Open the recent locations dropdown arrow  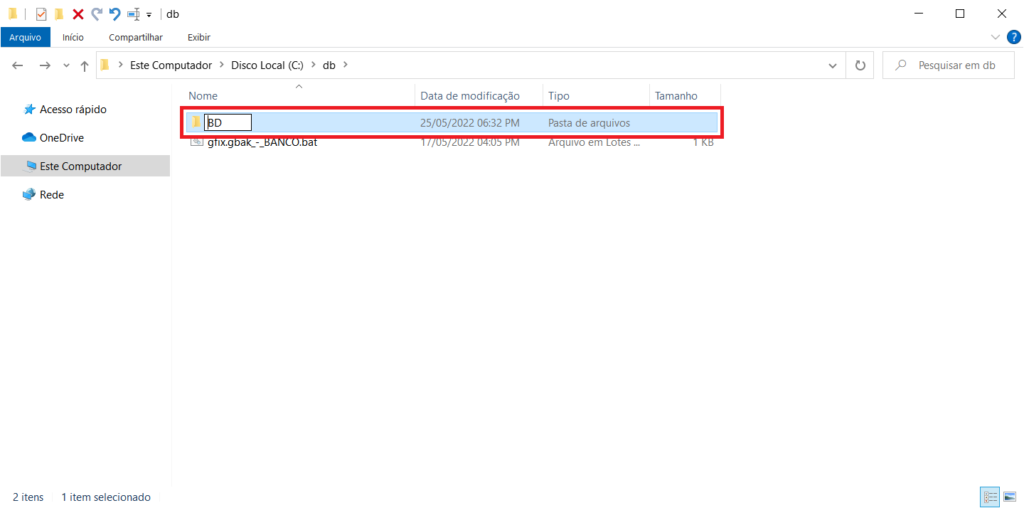(x=66, y=66)
